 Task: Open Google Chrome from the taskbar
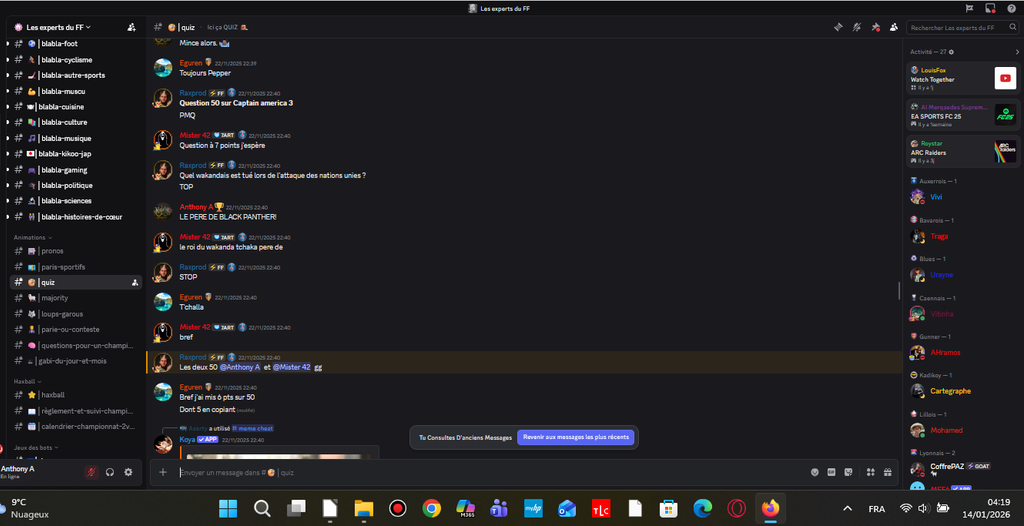(x=431, y=508)
